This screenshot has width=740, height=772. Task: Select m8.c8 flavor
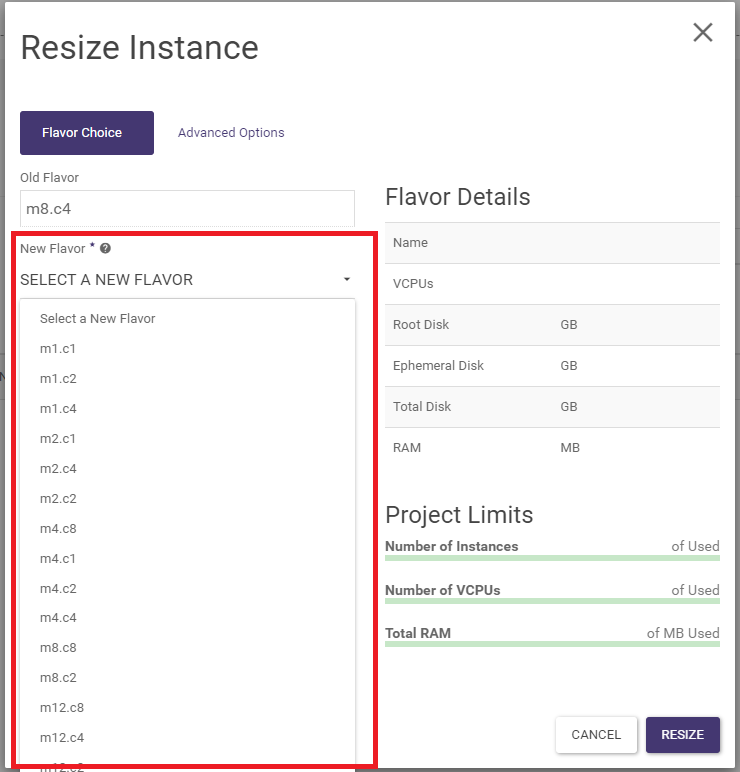tap(58, 648)
